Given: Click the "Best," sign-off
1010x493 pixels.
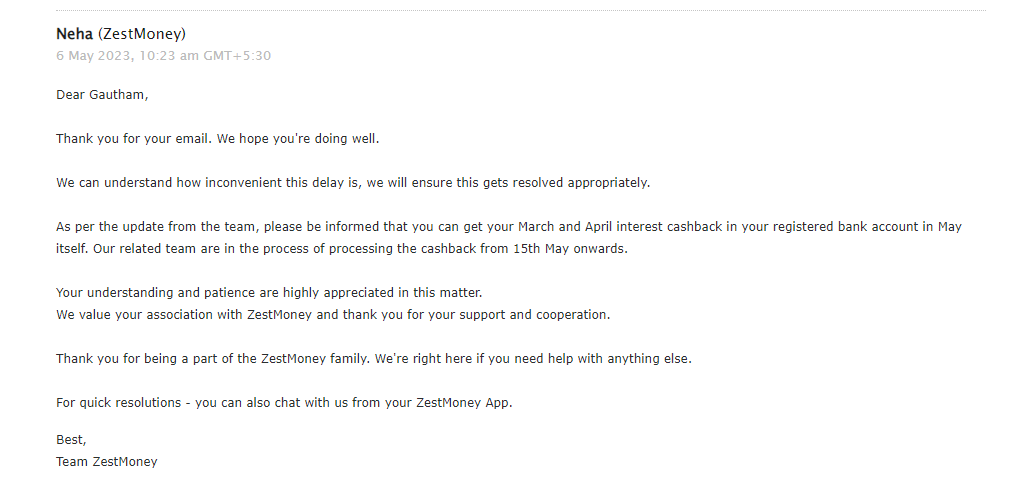Looking at the screenshot, I should [72, 440].
